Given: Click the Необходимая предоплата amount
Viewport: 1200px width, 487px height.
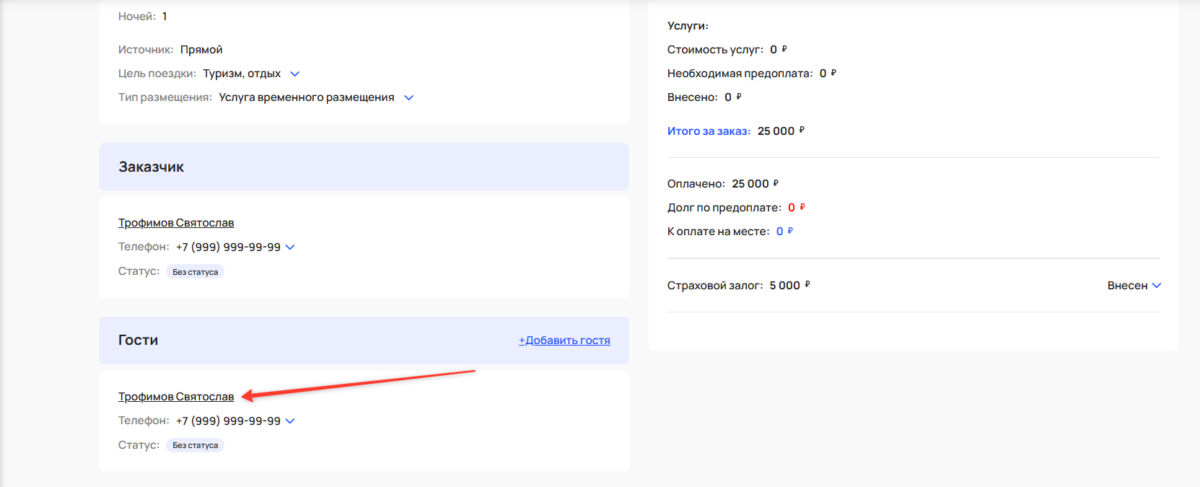Looking at the screenshot, I should (827, 73).
